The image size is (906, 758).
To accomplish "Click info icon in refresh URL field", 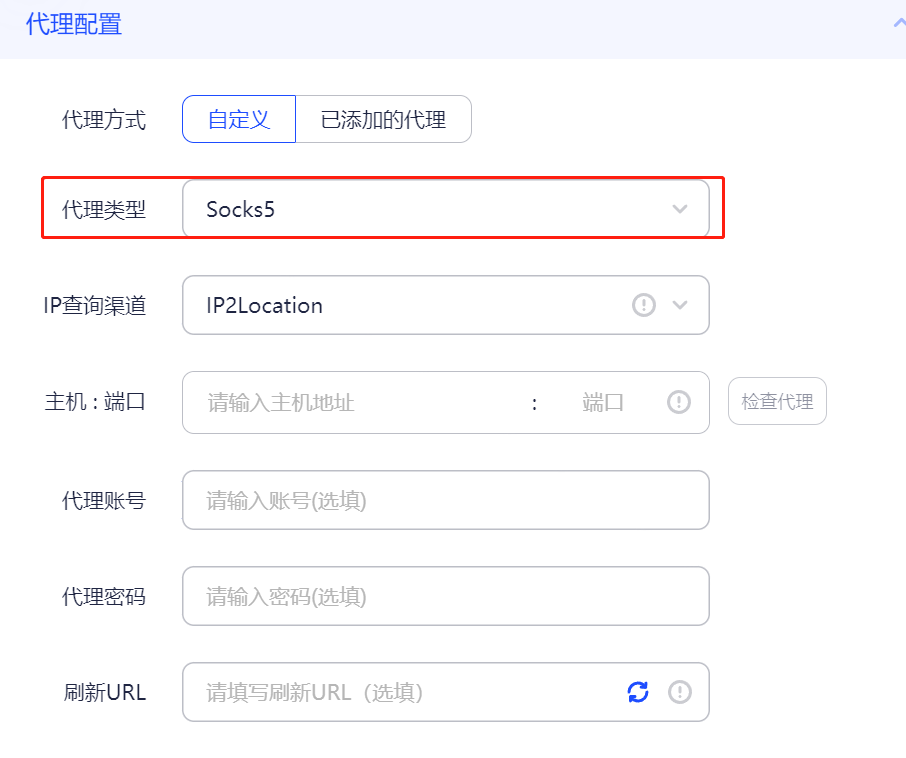I will click(x=680, y=692).
